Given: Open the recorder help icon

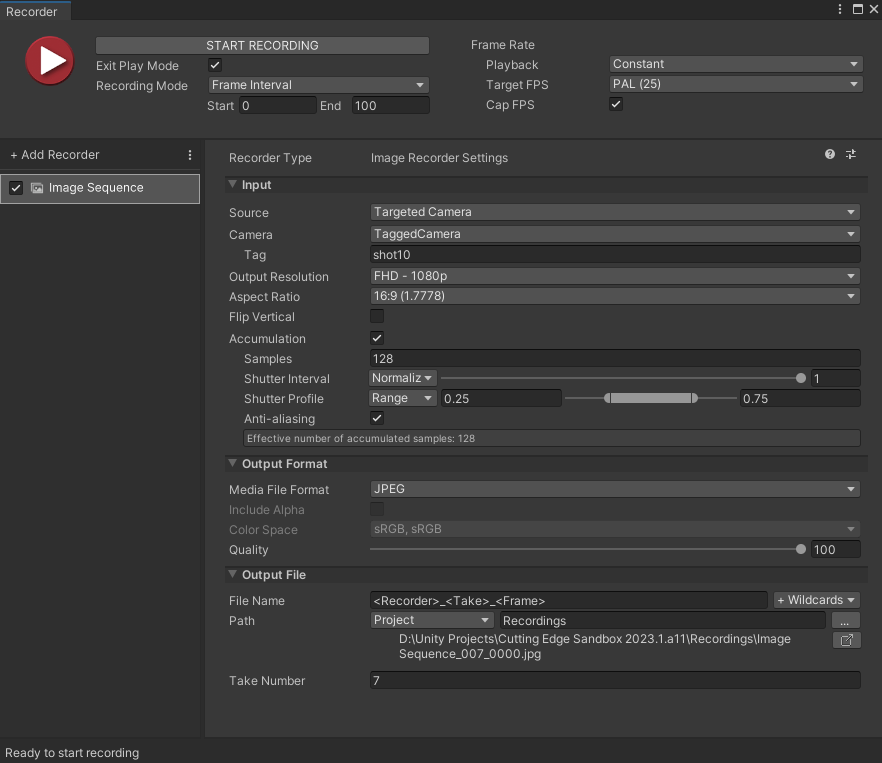Looking at the screenshot, I should coord(829,155).
